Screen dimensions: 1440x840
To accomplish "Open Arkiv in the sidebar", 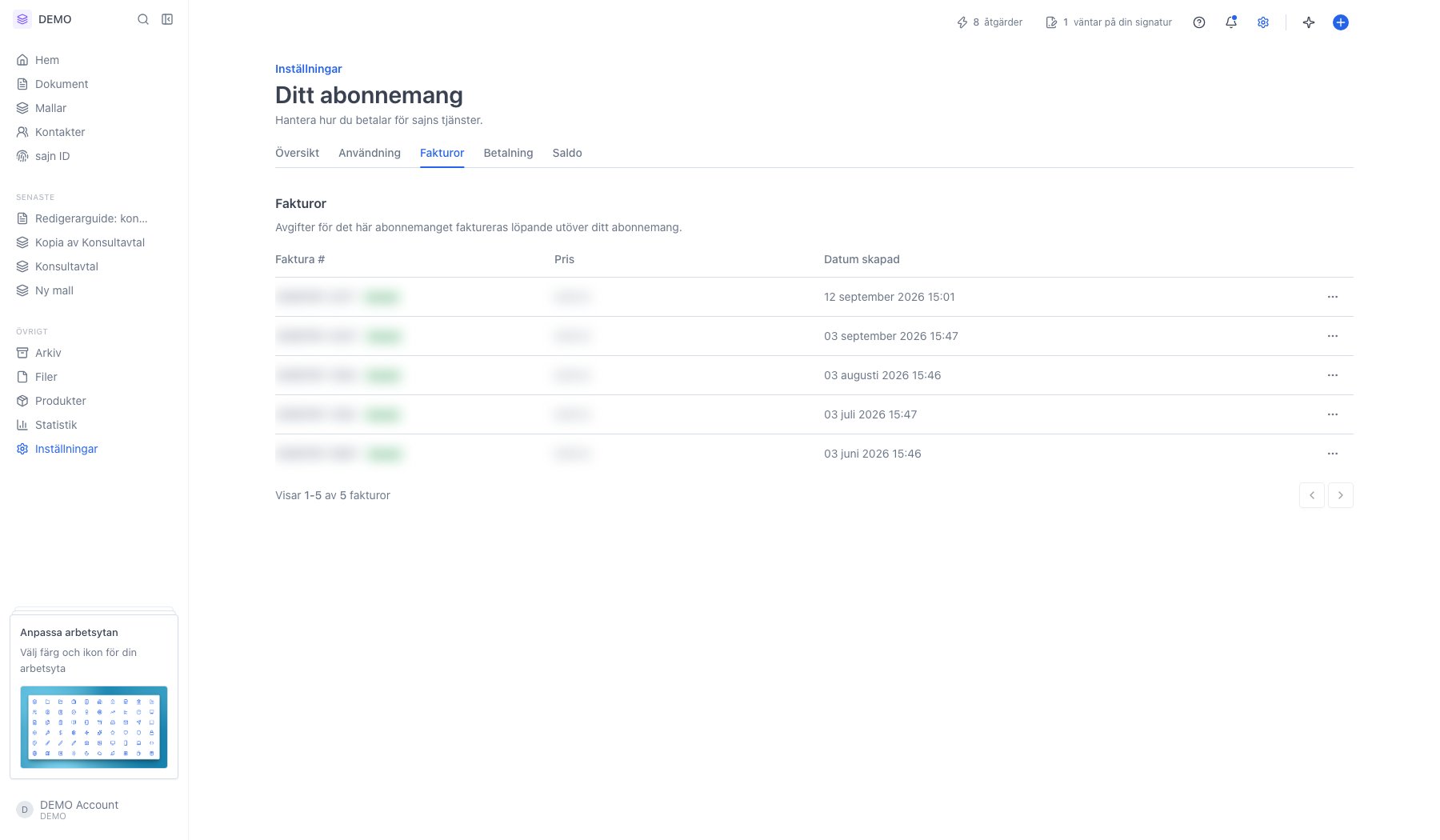I will pyautogui.click(x=94, y=353).
